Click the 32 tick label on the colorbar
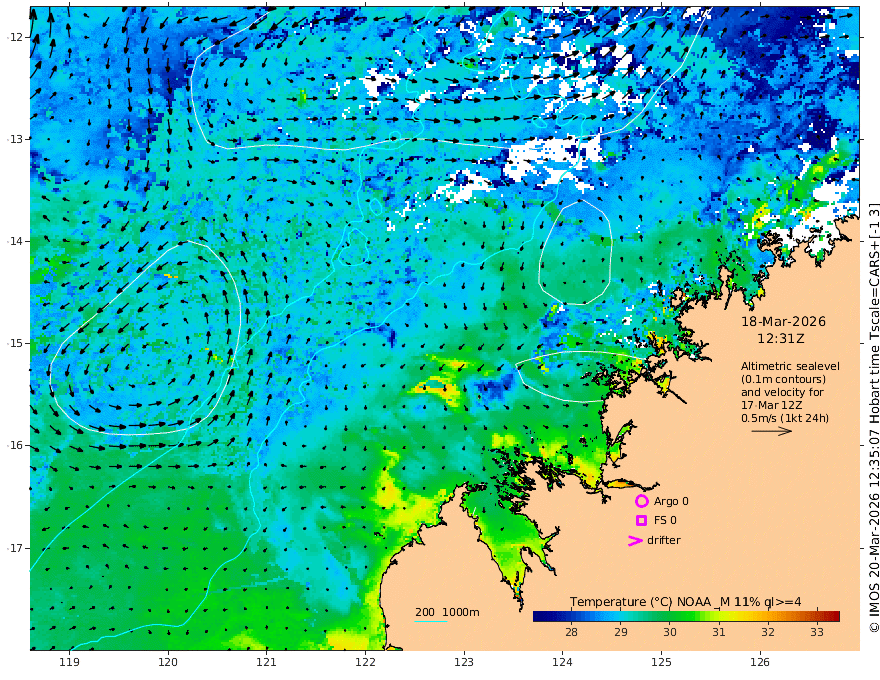Screen dimensions: 880x680 click(x=768, y=632)
